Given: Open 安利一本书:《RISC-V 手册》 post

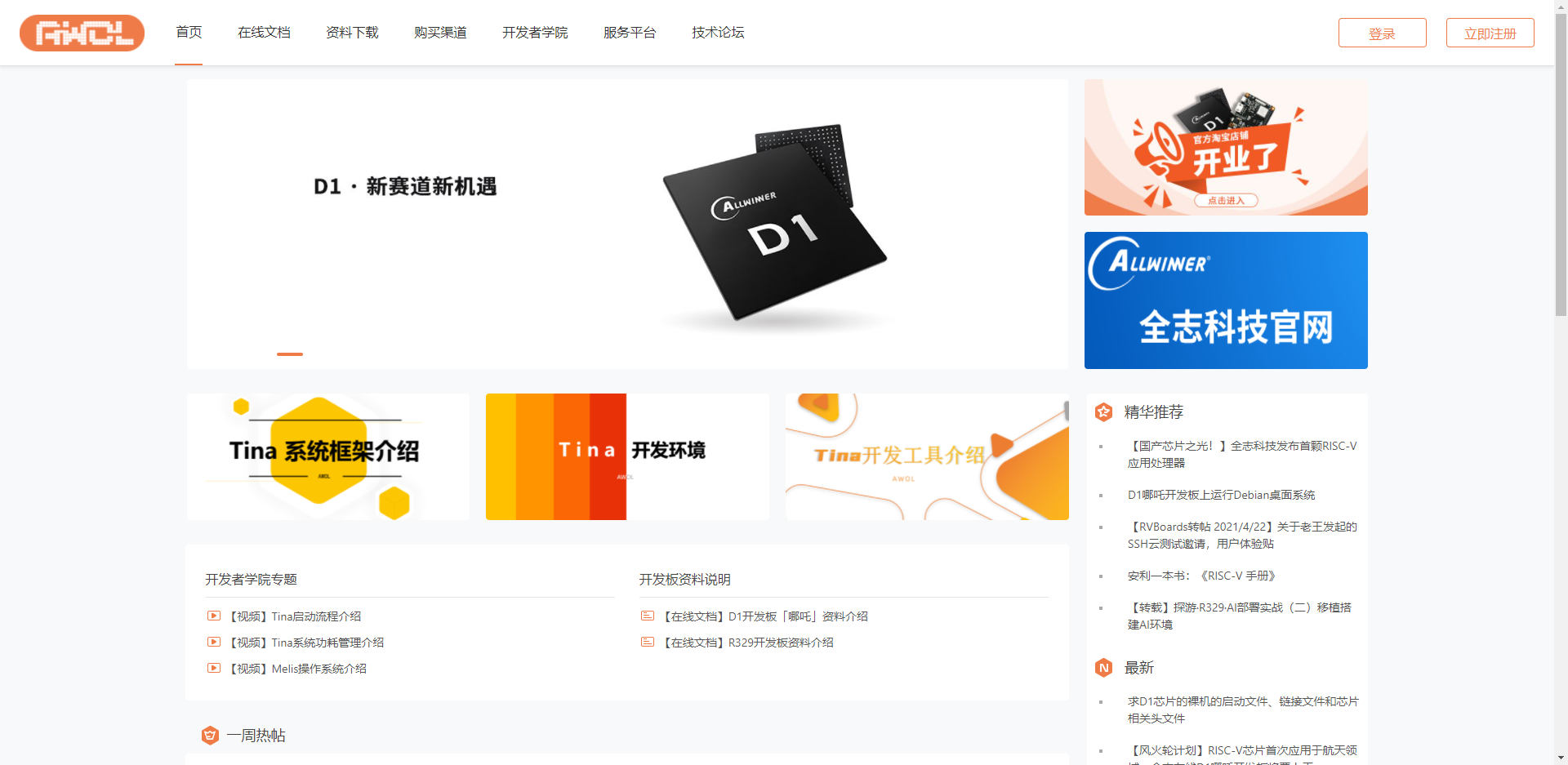Looking at the screenshot, I should pyautogui.click(x=1201, y=576).
